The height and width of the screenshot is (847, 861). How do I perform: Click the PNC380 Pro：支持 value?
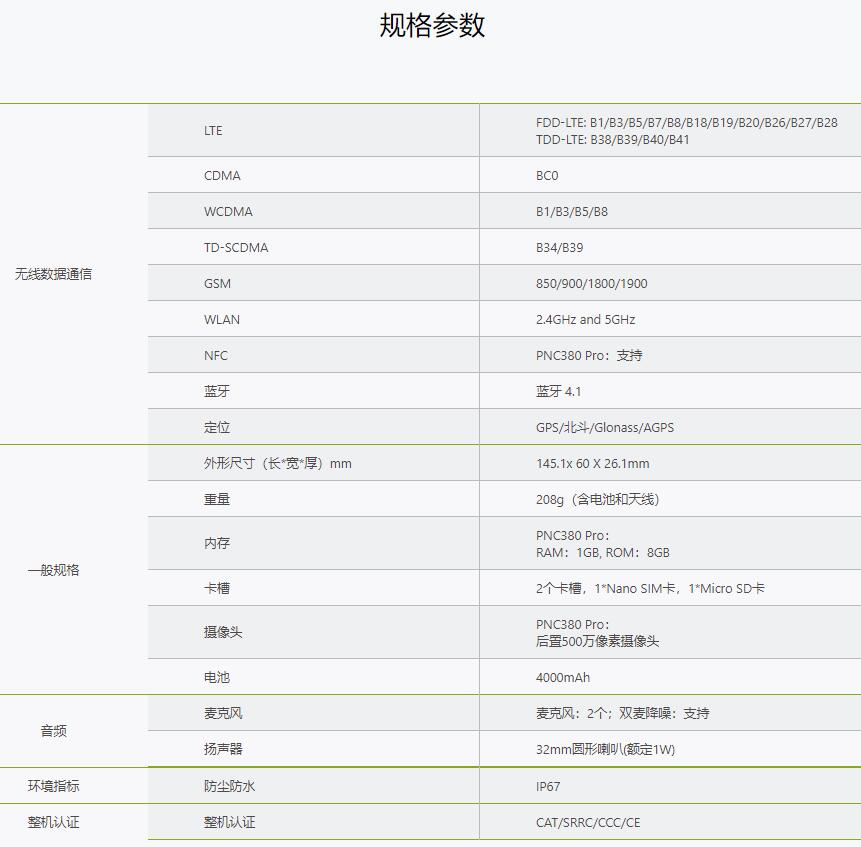click(589, 356)
